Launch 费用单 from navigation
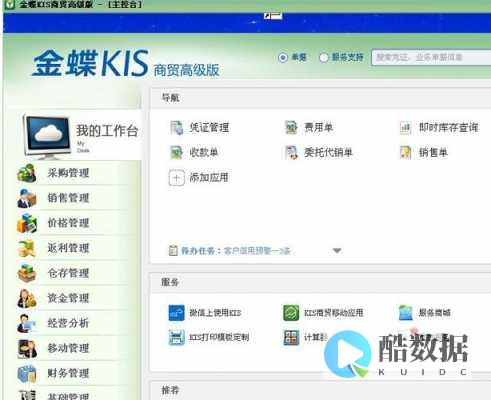The image size is (491, 400). tap(309, 127)
